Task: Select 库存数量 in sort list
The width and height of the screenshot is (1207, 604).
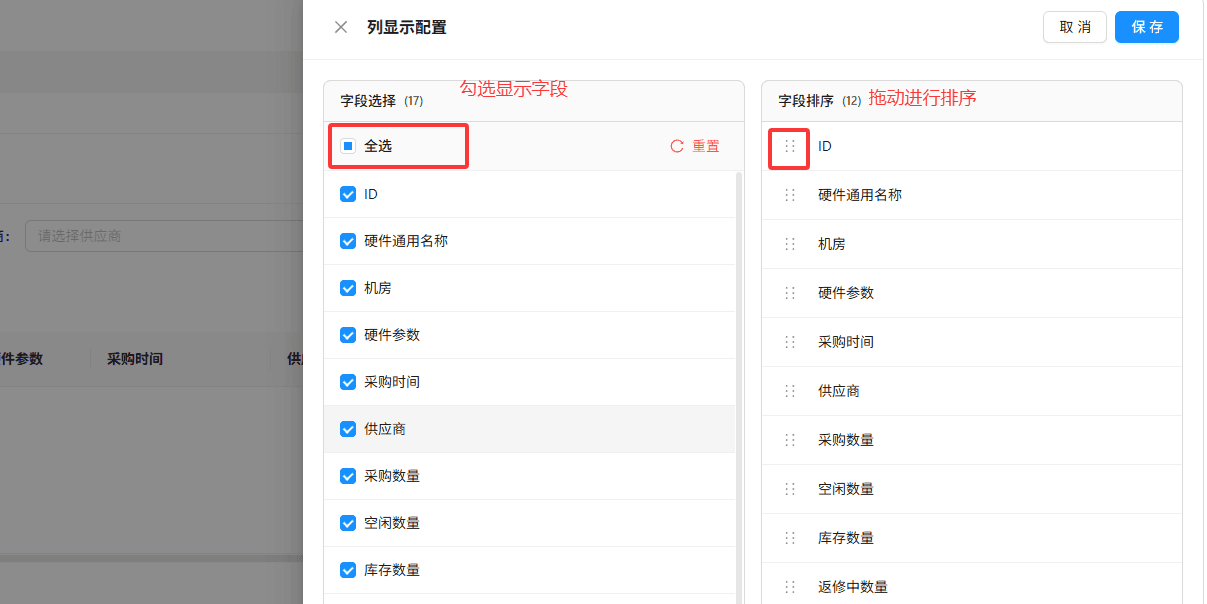Action: coord(846,538)
